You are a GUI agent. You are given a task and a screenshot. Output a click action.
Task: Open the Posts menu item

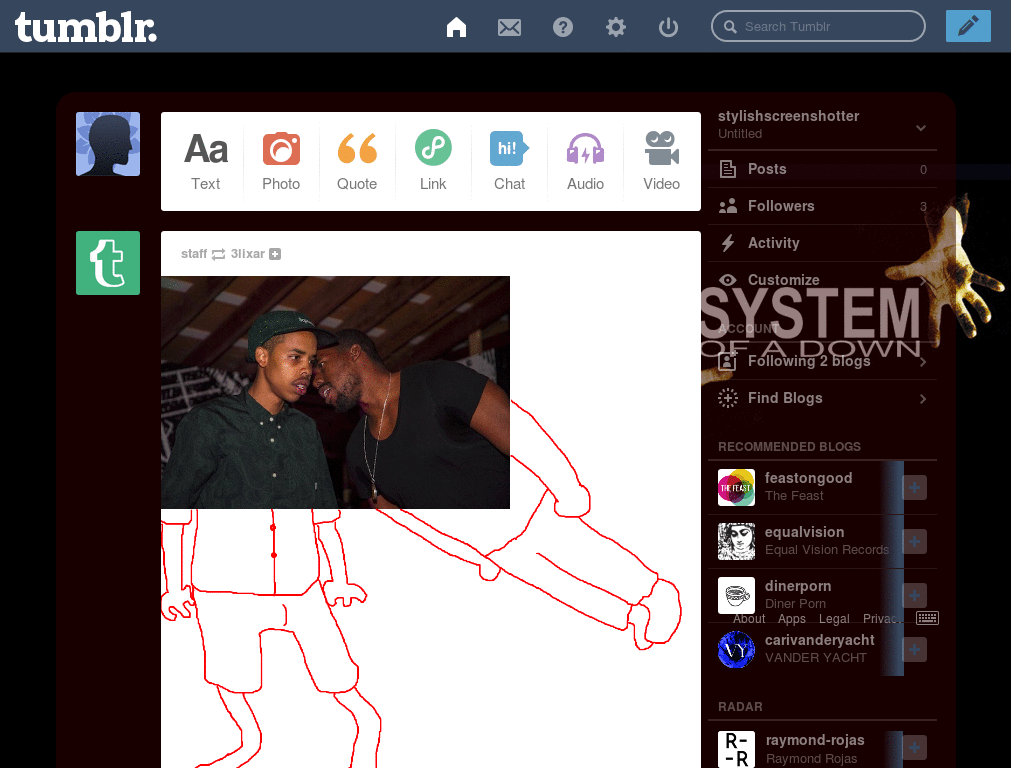[x=822, y=169]
